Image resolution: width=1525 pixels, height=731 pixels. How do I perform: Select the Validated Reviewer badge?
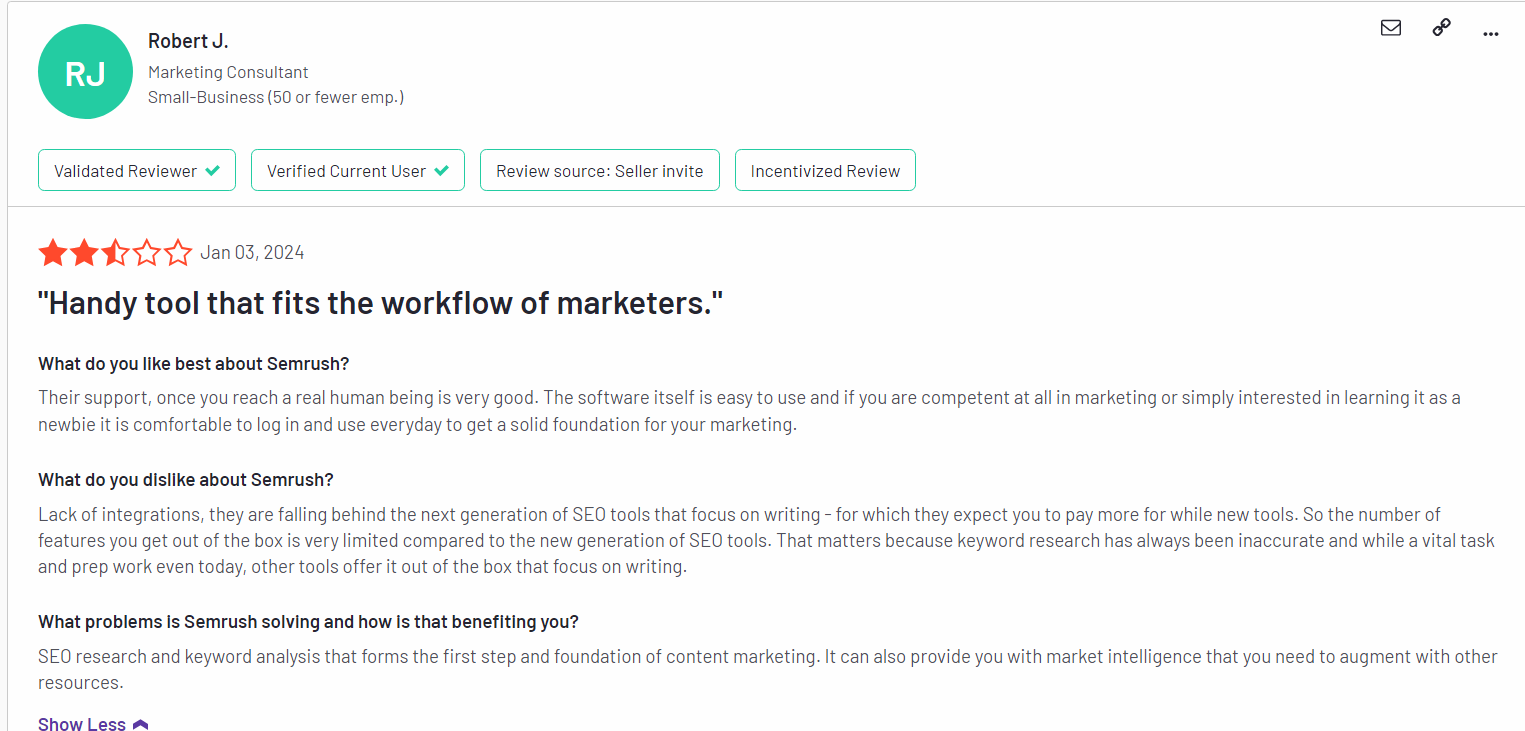137,170
